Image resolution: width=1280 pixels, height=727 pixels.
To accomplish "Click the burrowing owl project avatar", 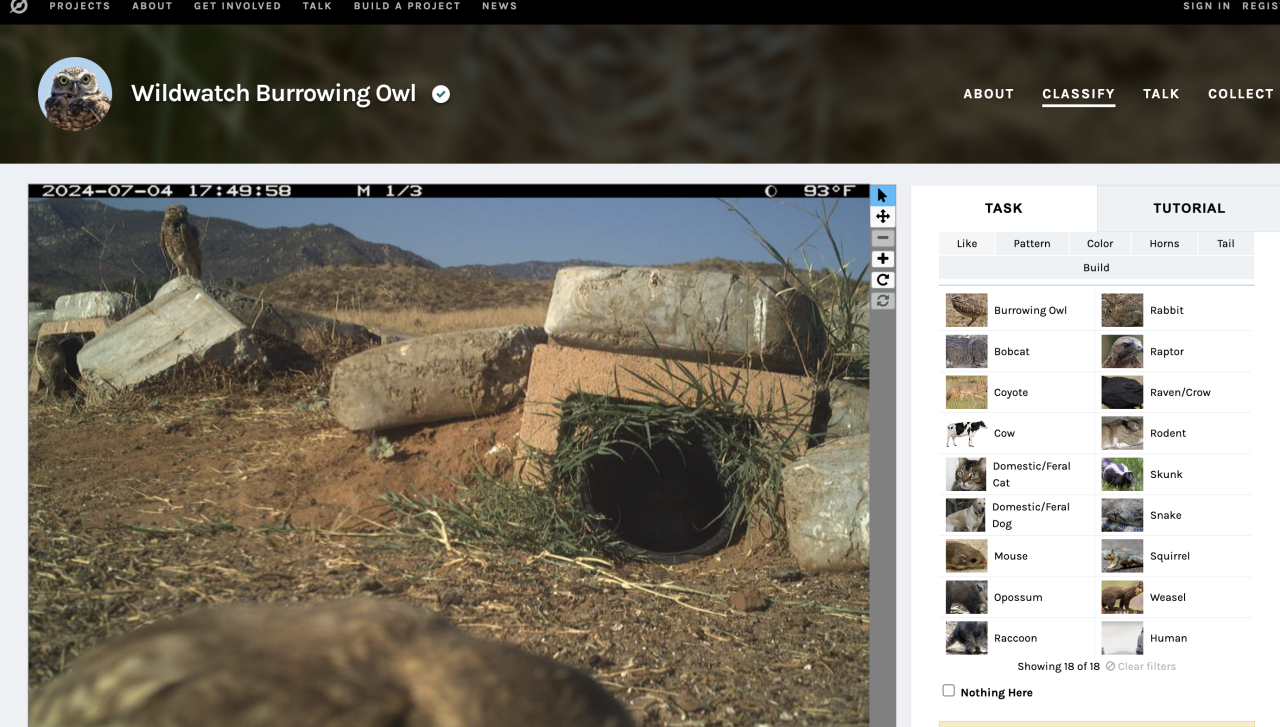I will point(75,94).
